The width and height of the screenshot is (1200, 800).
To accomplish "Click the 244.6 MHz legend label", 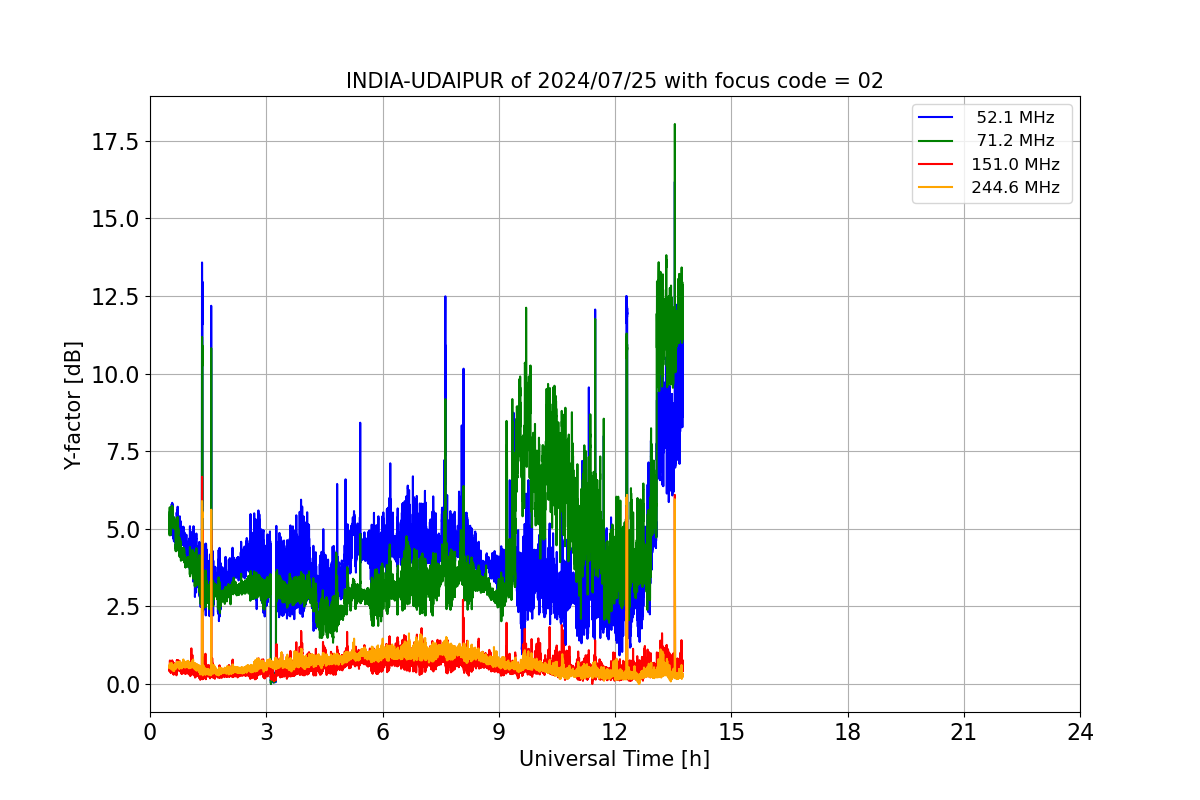I will click(x=1015, y=188).
